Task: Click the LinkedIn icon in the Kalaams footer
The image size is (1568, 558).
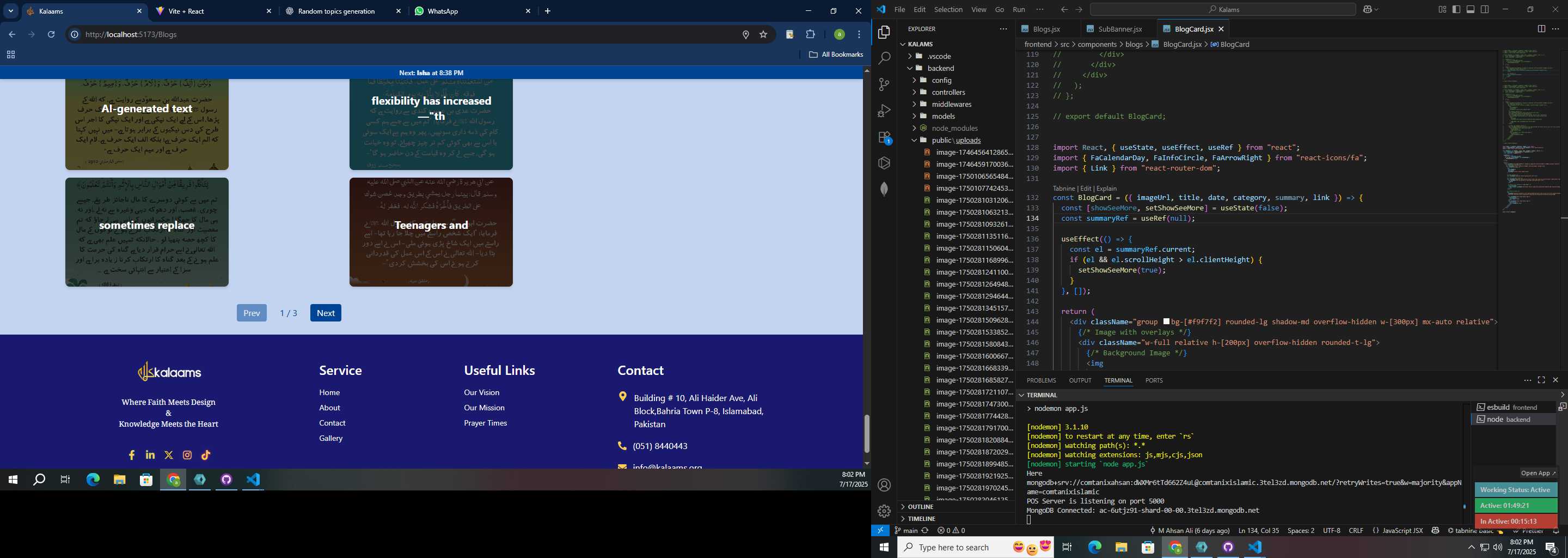Action: [150, 455]
